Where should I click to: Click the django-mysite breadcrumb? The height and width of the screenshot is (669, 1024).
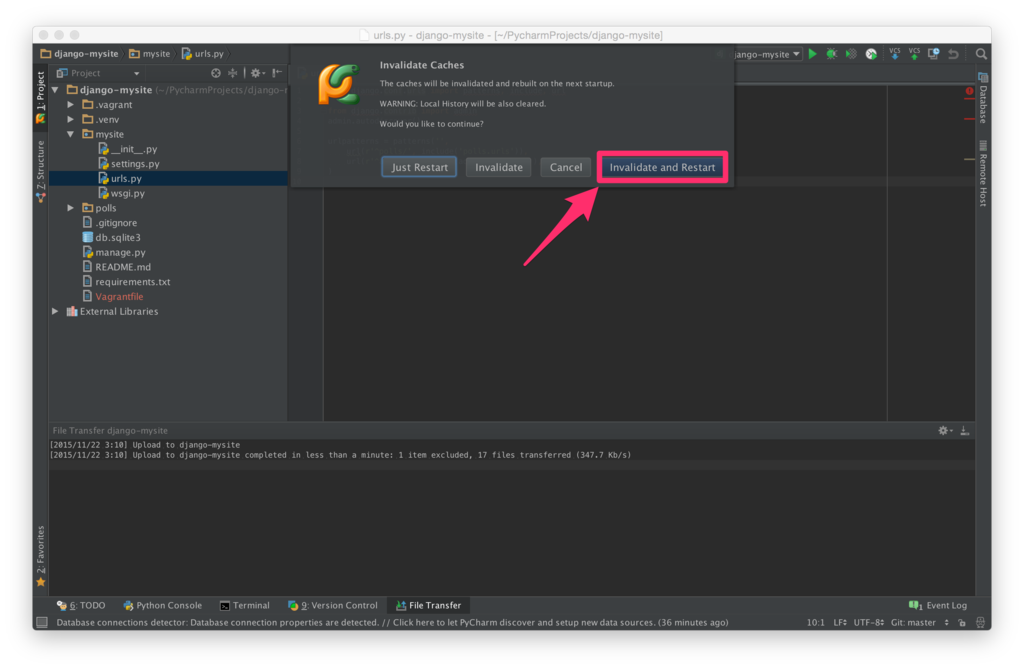80,54
